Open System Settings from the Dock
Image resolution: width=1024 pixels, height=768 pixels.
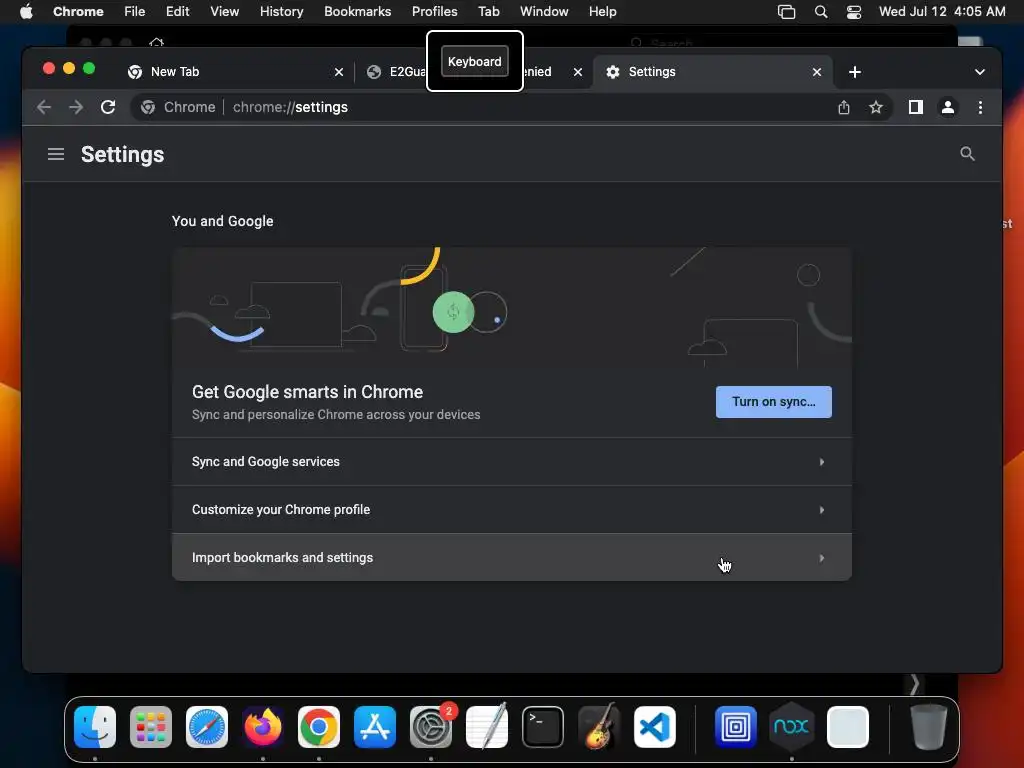[431, 727]
